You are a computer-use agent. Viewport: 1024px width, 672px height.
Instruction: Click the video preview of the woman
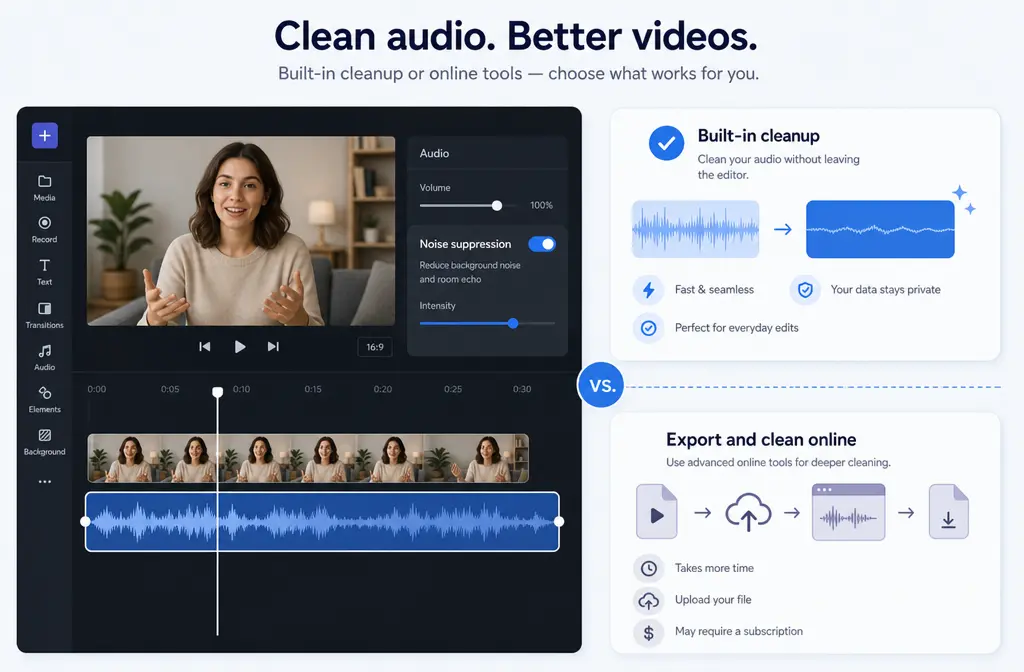tap(241, 231)
